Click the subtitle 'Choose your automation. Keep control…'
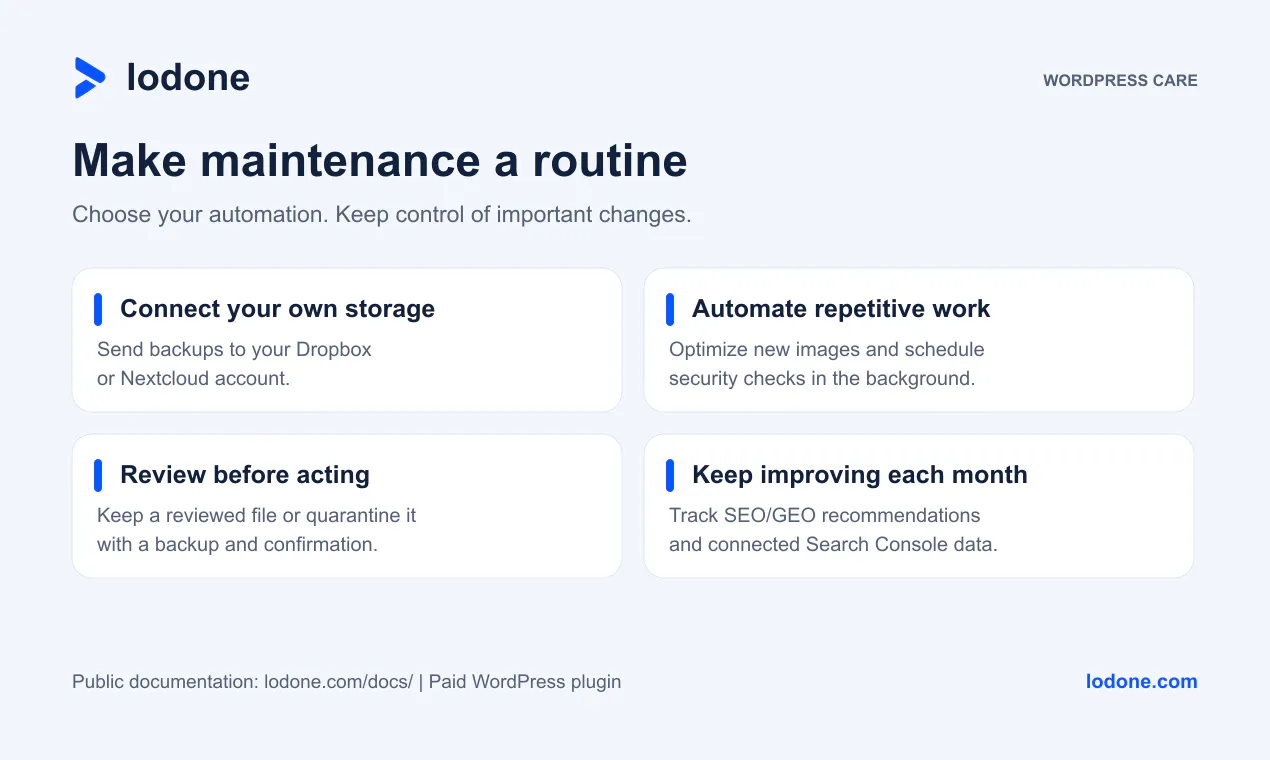Screen dimensions: 1270x760 click(382, 215)
